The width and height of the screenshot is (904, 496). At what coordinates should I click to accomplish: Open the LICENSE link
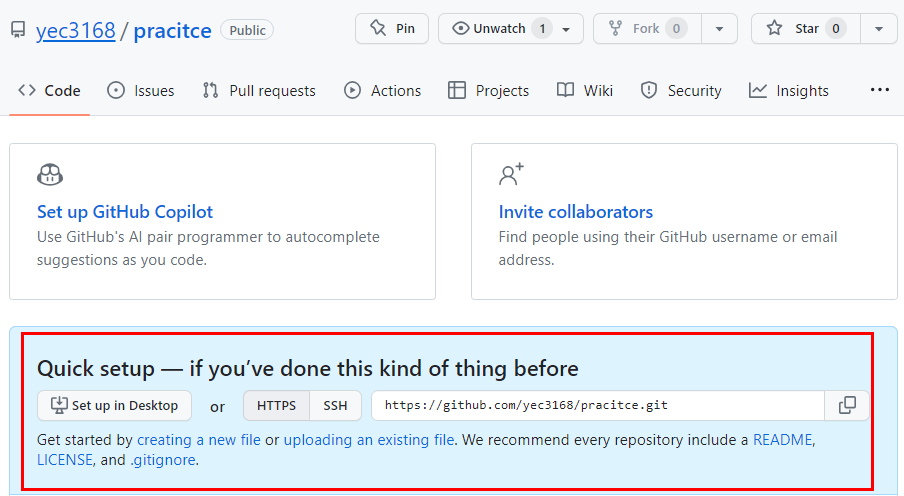click(65, 460)
